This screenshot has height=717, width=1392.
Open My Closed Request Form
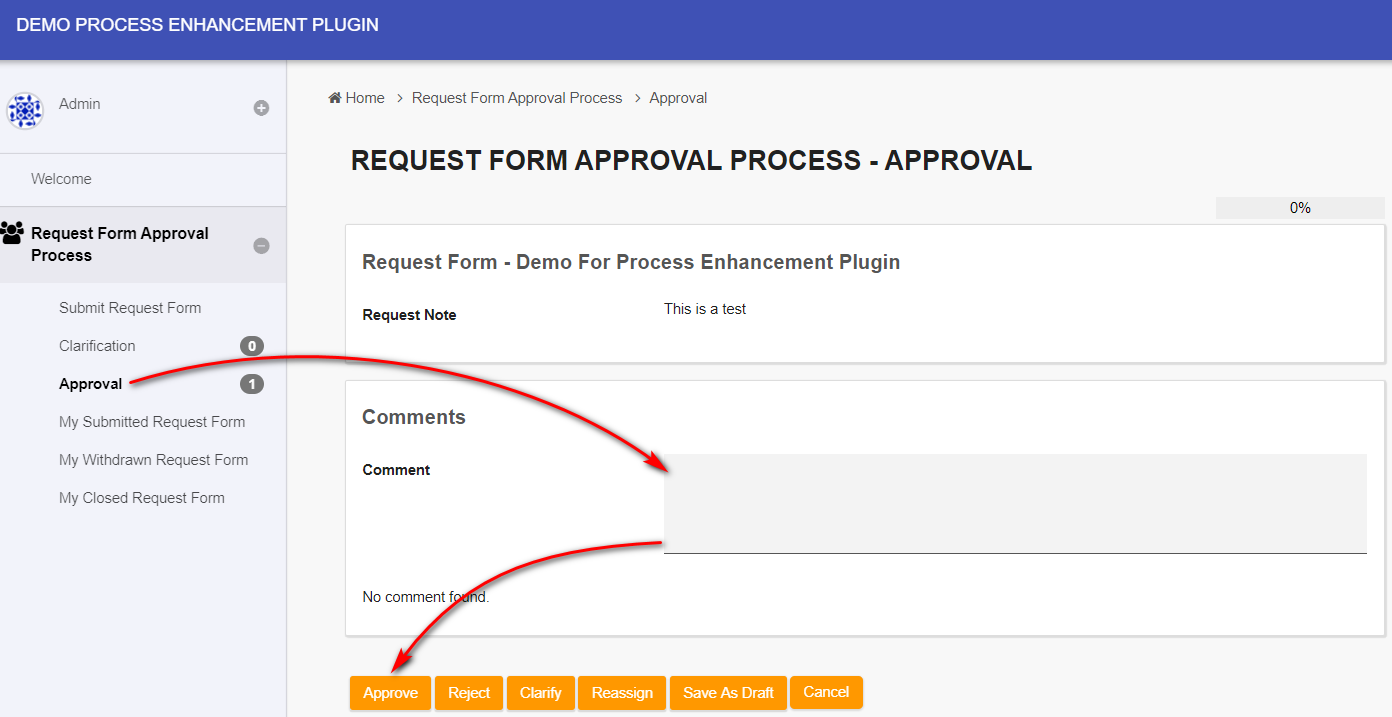pos(142,498)
